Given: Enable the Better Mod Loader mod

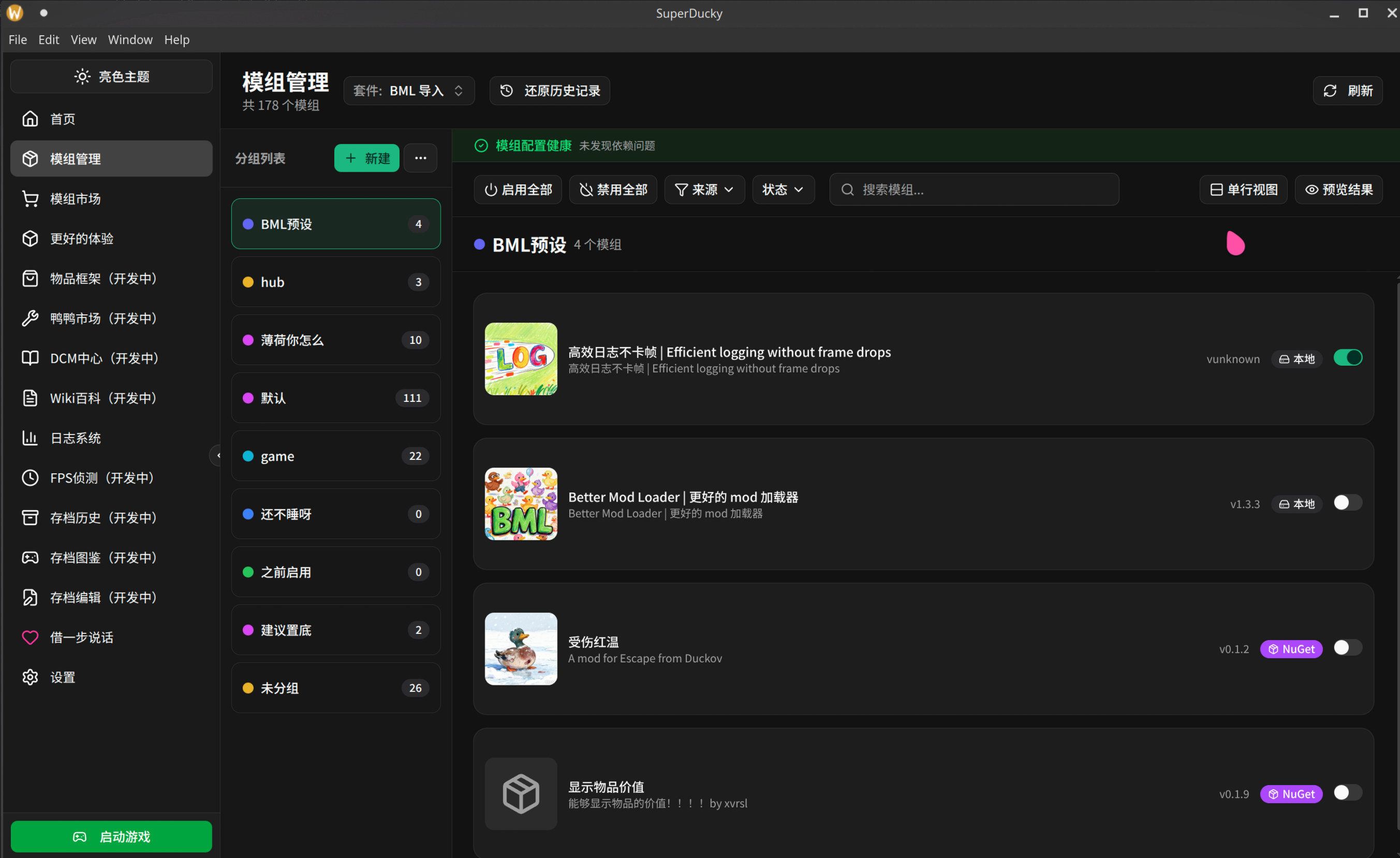Looking at the screenshot, I should click(1347, 503).
